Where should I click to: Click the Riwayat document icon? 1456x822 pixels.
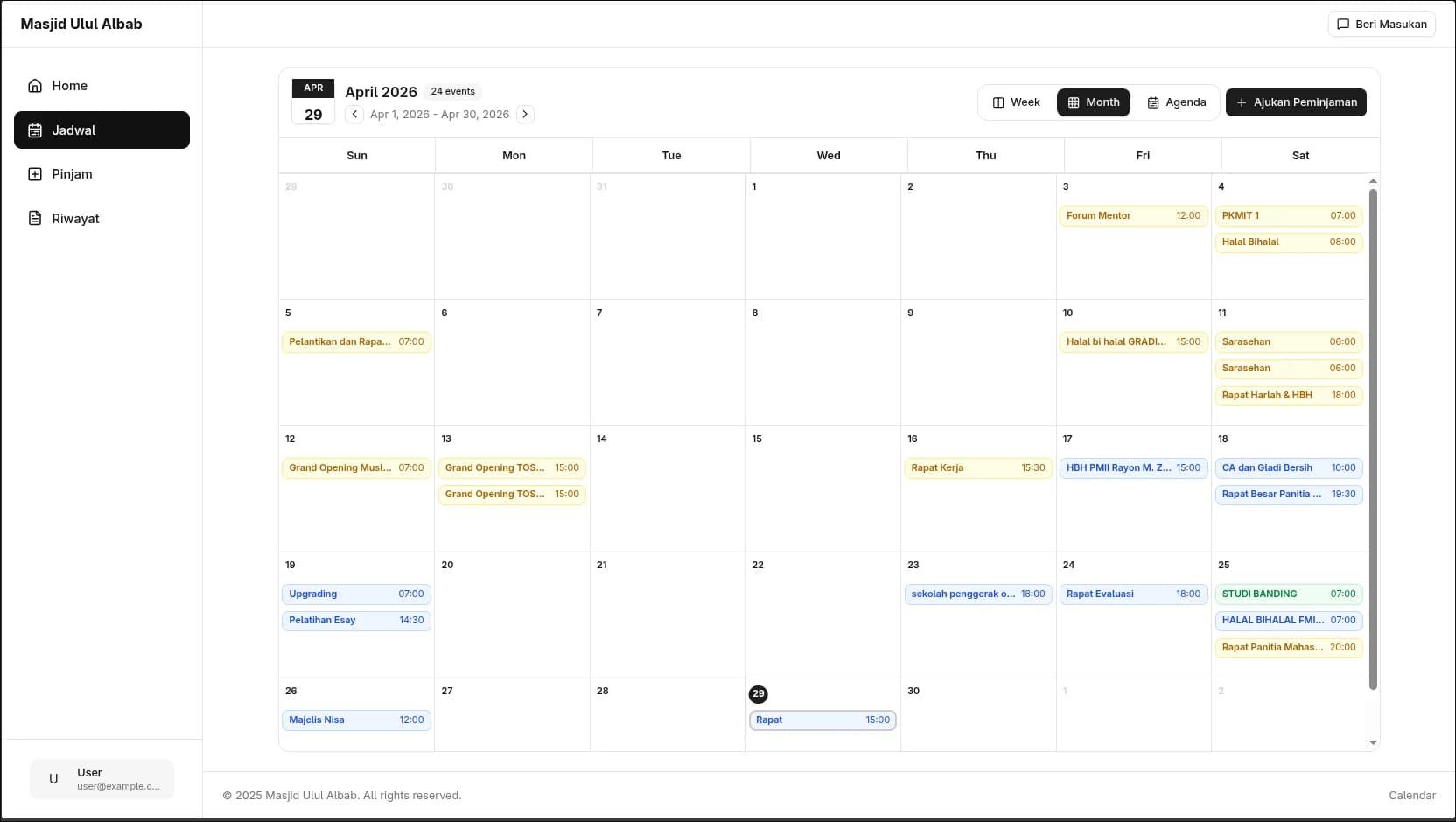pyautogui.click(x=35, y=218)
